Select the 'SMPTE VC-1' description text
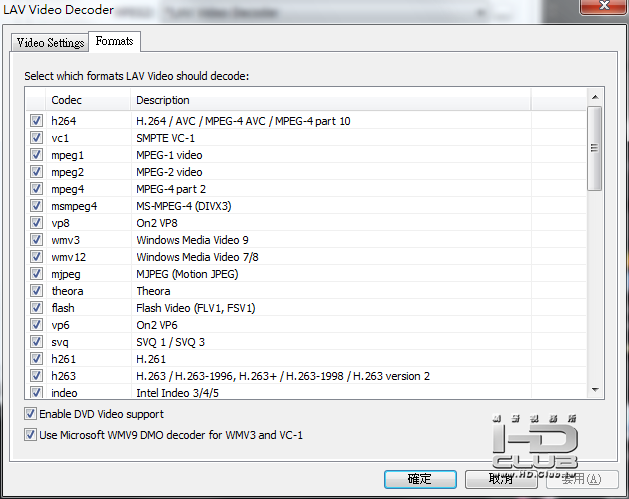Image resolution: width=629 pixels, height=499 pixels. click(x=165, y=138)
